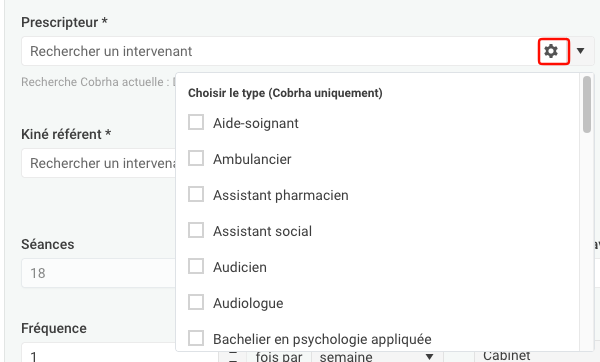Focus the Kiné référent search field
Image resolution: width=600 pixels, height=362 pixels.
[x=99, y=163]
